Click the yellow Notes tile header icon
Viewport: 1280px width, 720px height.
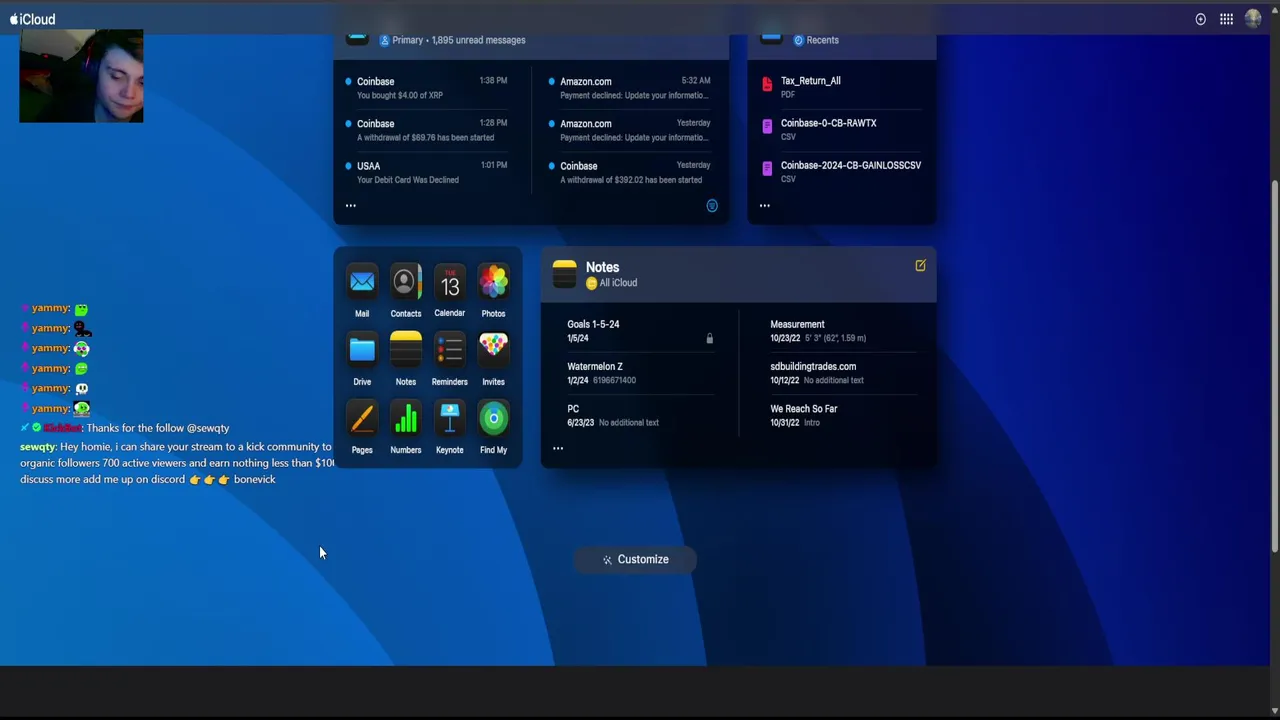point(564,274)
